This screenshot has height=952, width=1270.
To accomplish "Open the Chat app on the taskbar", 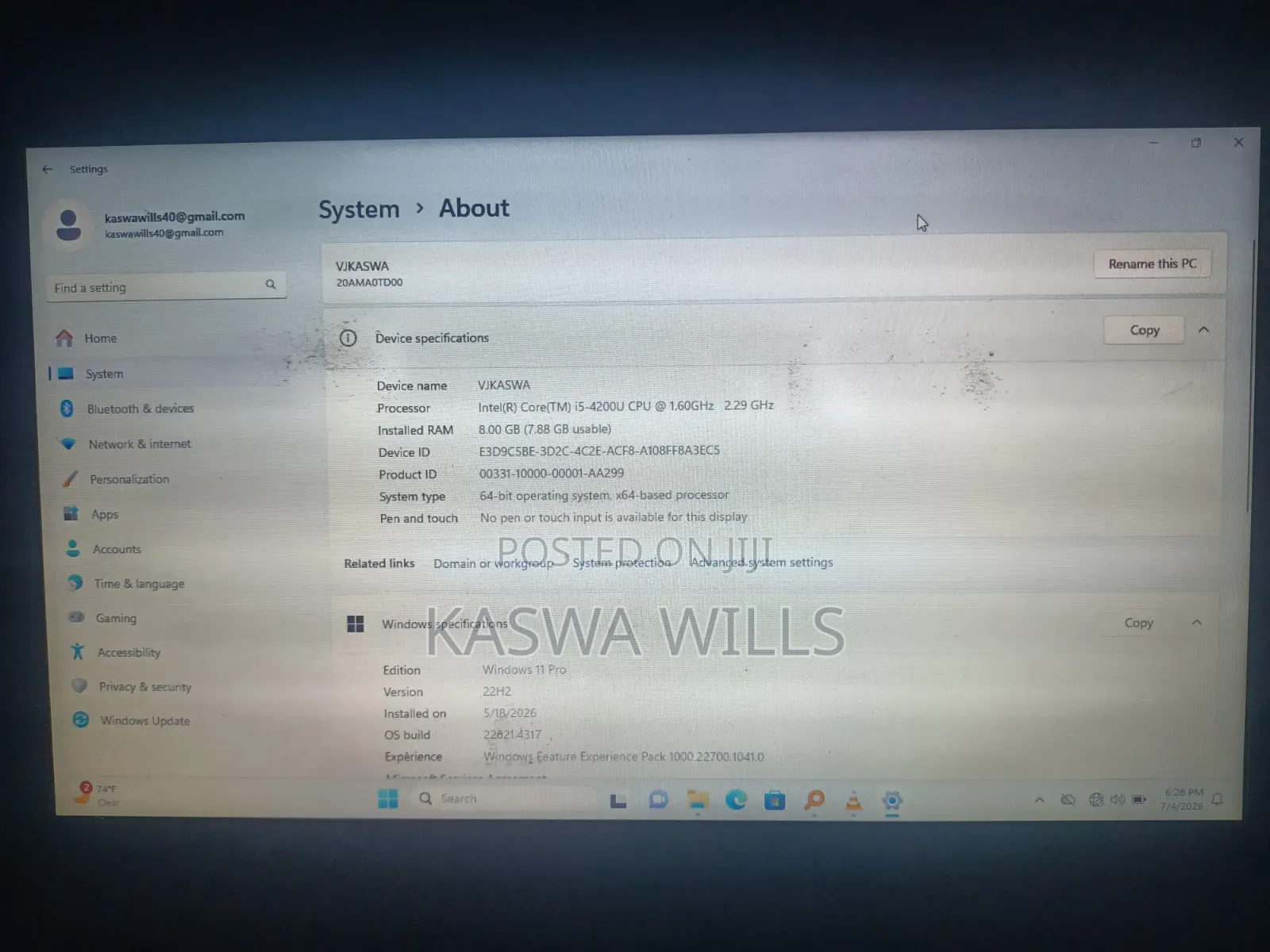I will [x=658, y=800].
